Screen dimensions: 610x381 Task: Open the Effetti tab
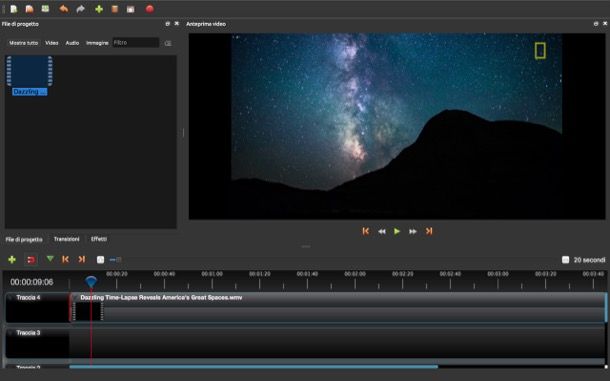click(99, 239)
